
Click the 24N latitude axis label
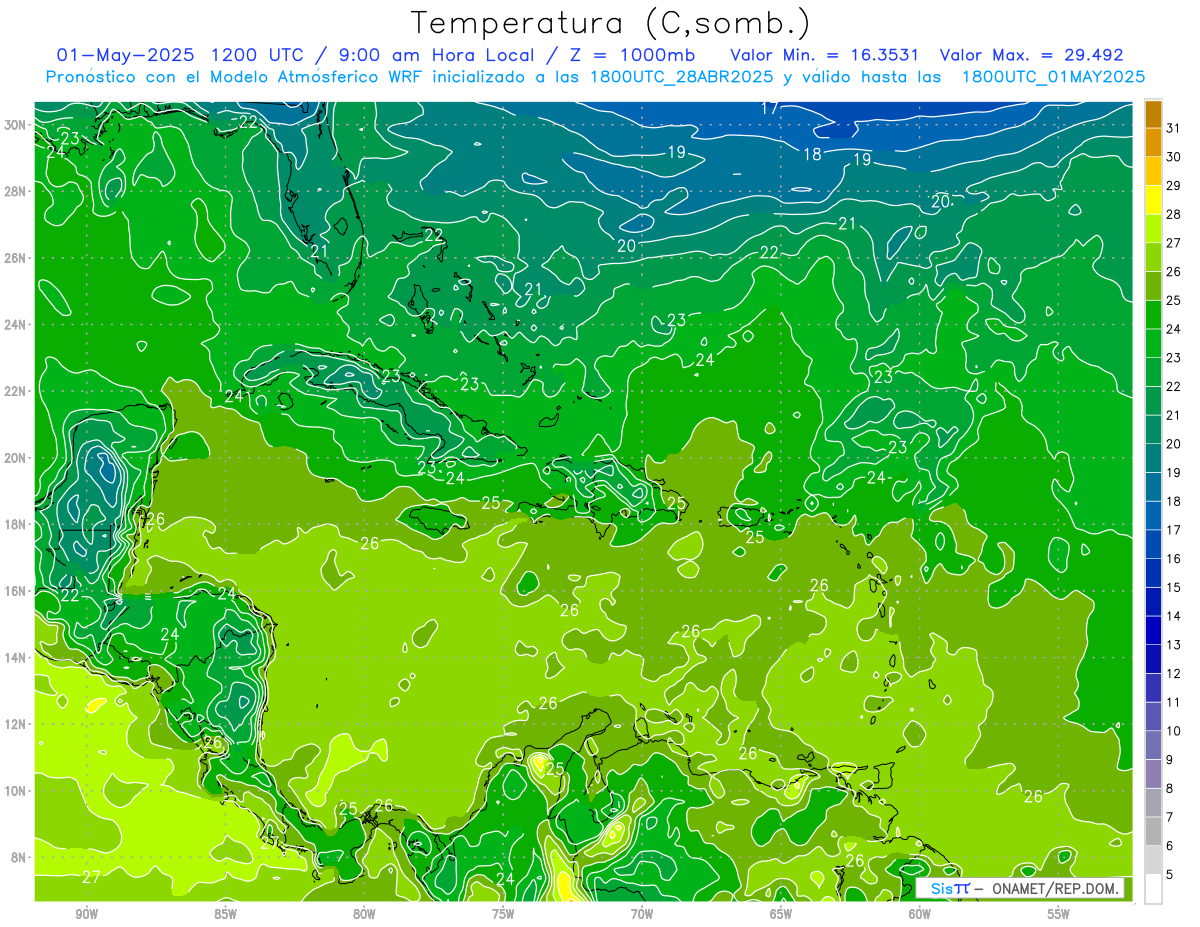(16, 325)
